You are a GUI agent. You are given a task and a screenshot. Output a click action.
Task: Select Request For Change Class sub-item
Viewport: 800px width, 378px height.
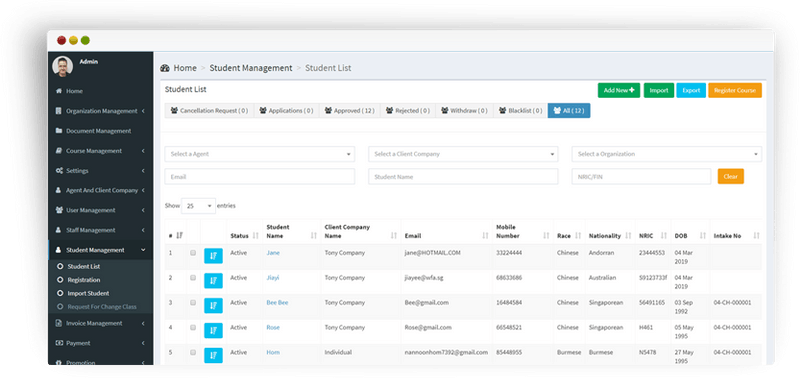[x=101, y=307]
